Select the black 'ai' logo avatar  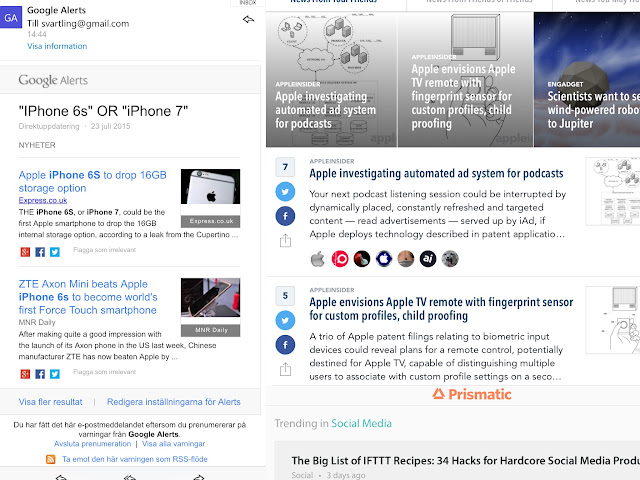pyautogui.click(x=428, y=259)
